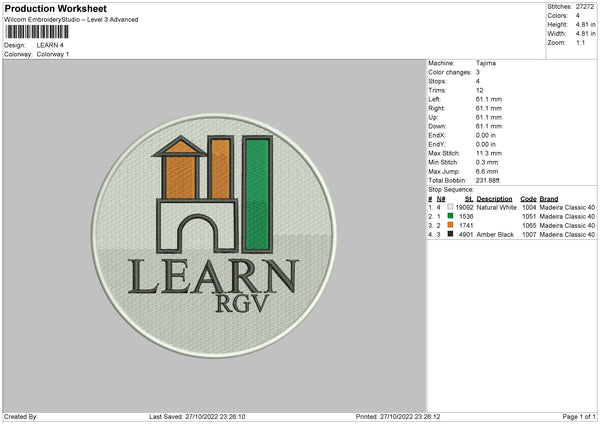Viewport: 600px width, 424px height.
Task: Click the thread code '1004'
Action: pyautogui.click(x=529, y=207)
